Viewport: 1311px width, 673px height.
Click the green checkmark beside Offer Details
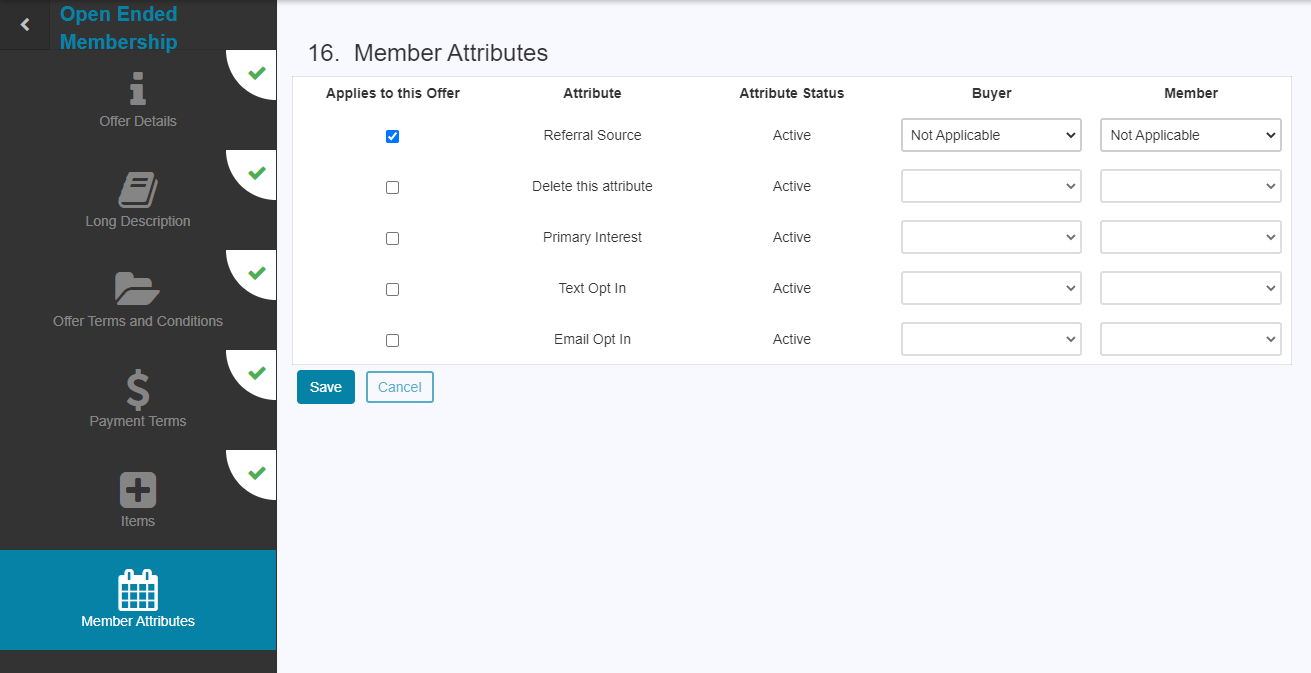(x=257, y=73)
